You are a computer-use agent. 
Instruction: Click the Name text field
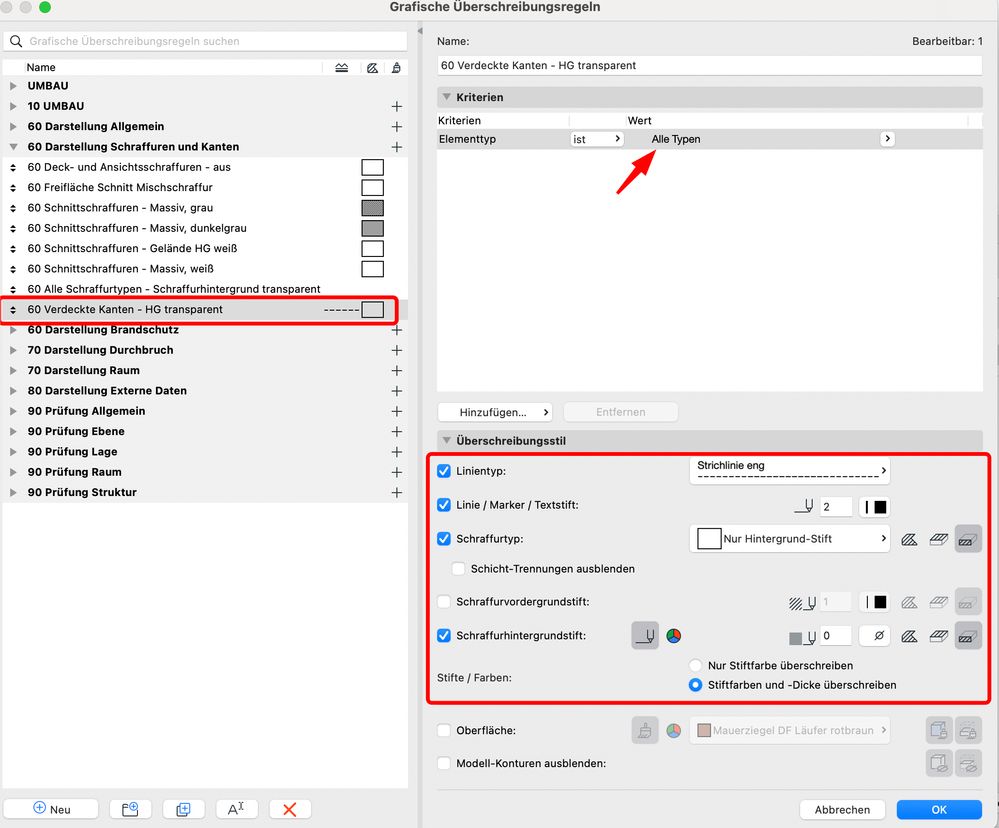point(710,66)
